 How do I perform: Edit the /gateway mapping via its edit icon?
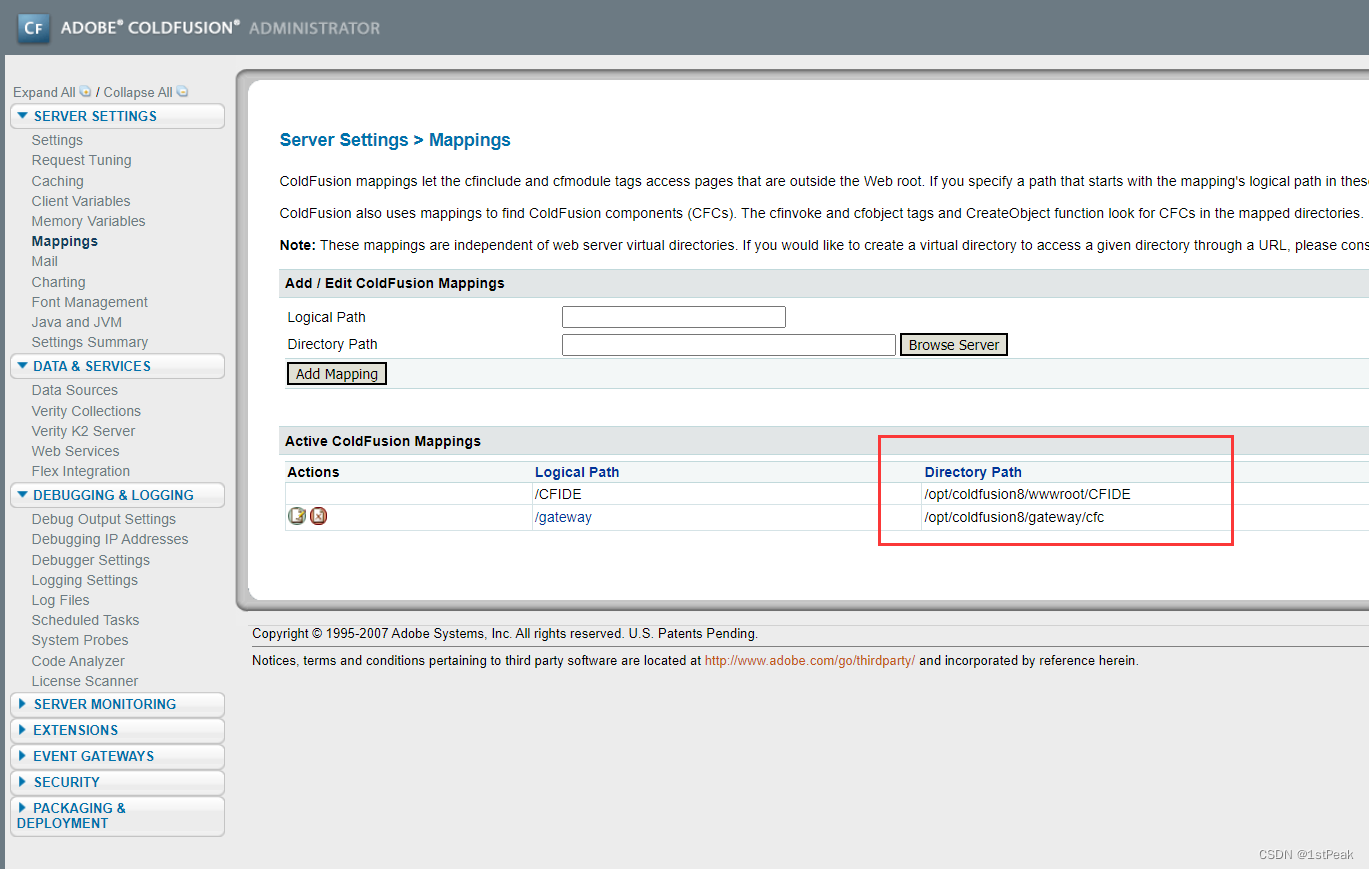point(297,516)
